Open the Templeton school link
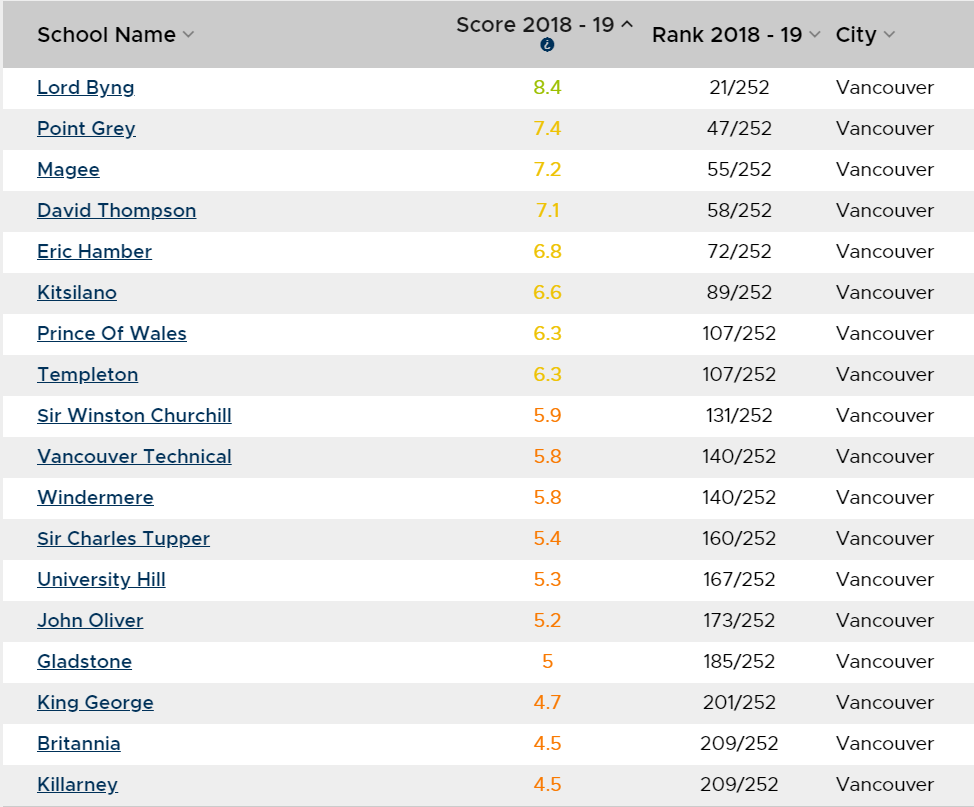Viewport: 974px width, 807px height. click(x=88, y=375)
